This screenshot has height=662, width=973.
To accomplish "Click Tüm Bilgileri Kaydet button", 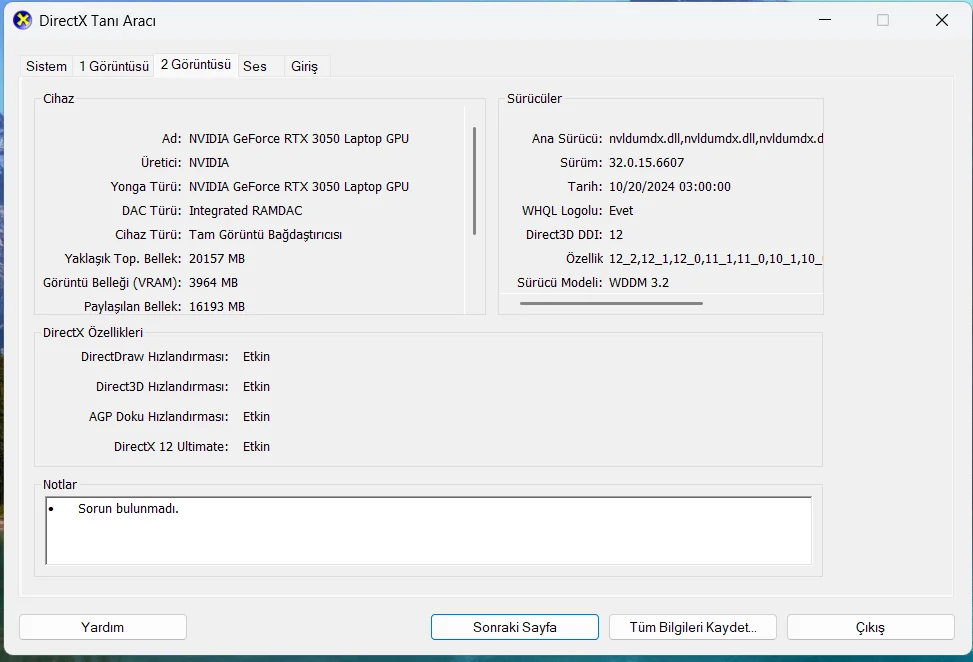I will [x=693, y=627].
